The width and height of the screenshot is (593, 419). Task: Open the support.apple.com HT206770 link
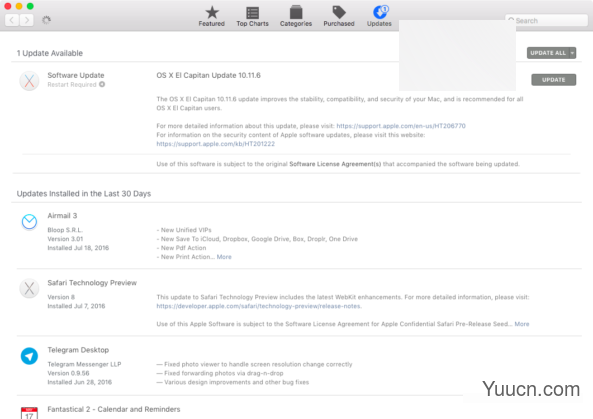[401, 126]
